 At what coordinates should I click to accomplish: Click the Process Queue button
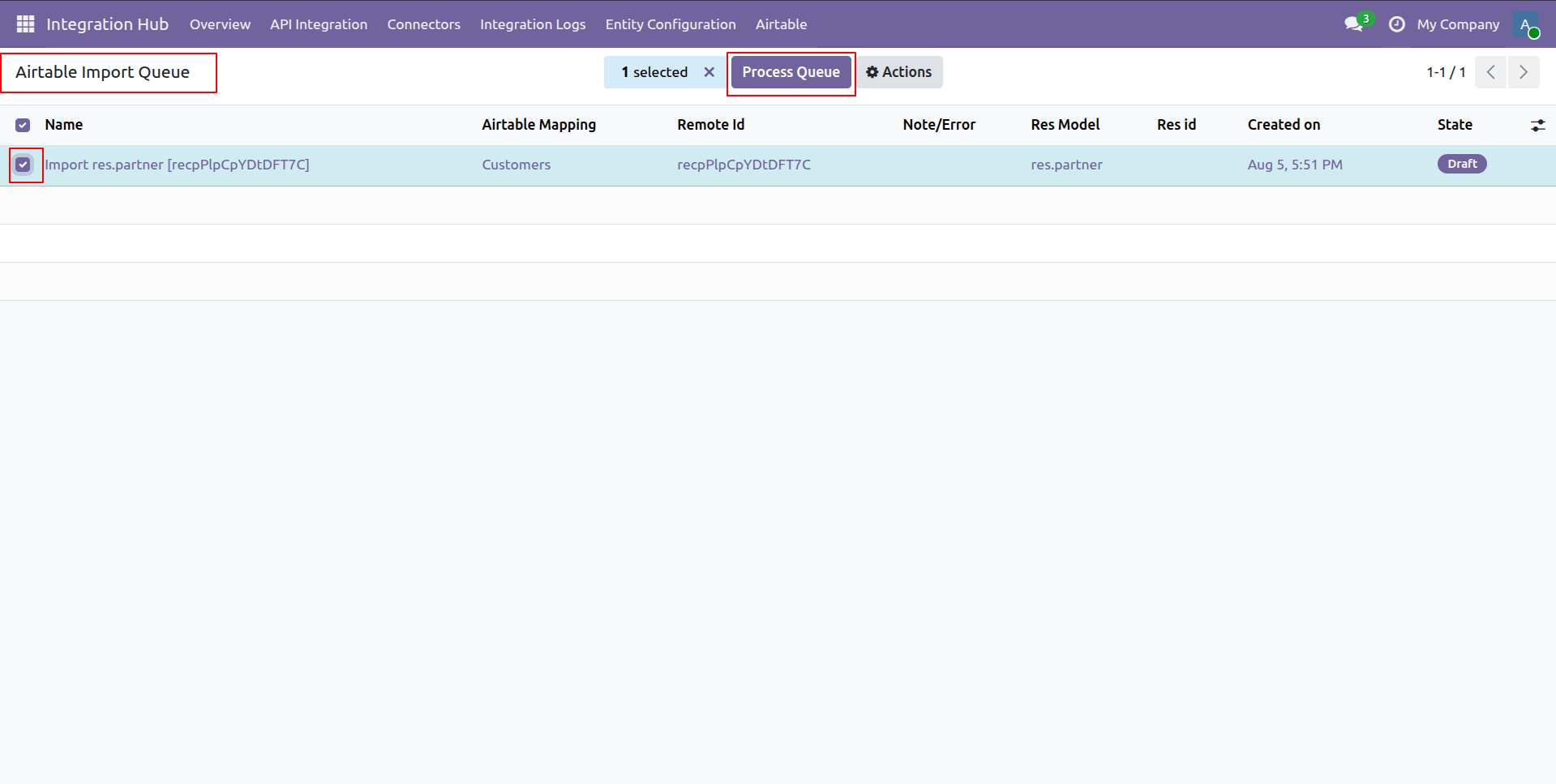(x=791, y=72)
